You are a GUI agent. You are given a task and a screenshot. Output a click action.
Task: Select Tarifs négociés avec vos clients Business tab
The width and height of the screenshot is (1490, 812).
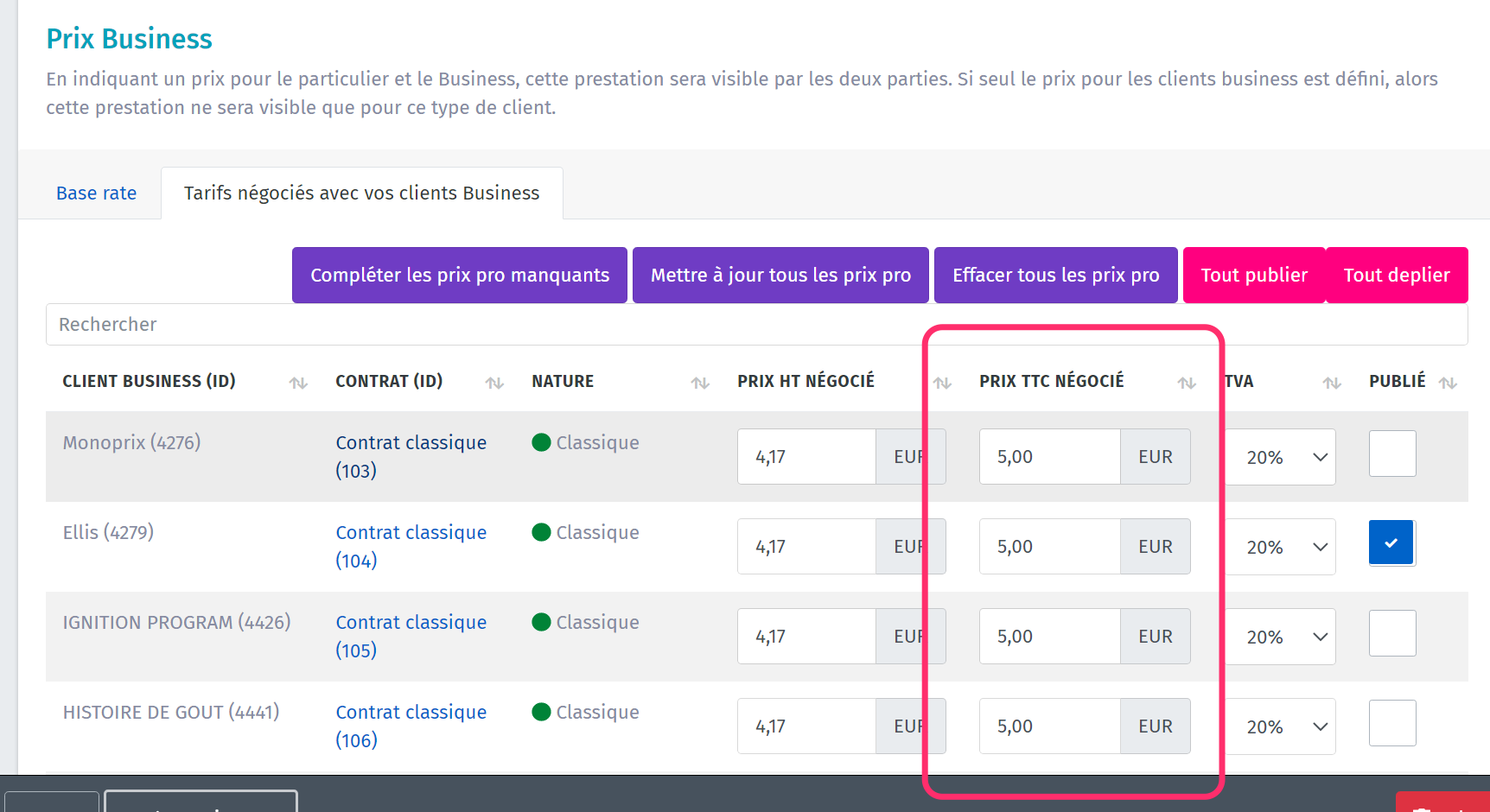pyautogui.click(x=361, y=193)
